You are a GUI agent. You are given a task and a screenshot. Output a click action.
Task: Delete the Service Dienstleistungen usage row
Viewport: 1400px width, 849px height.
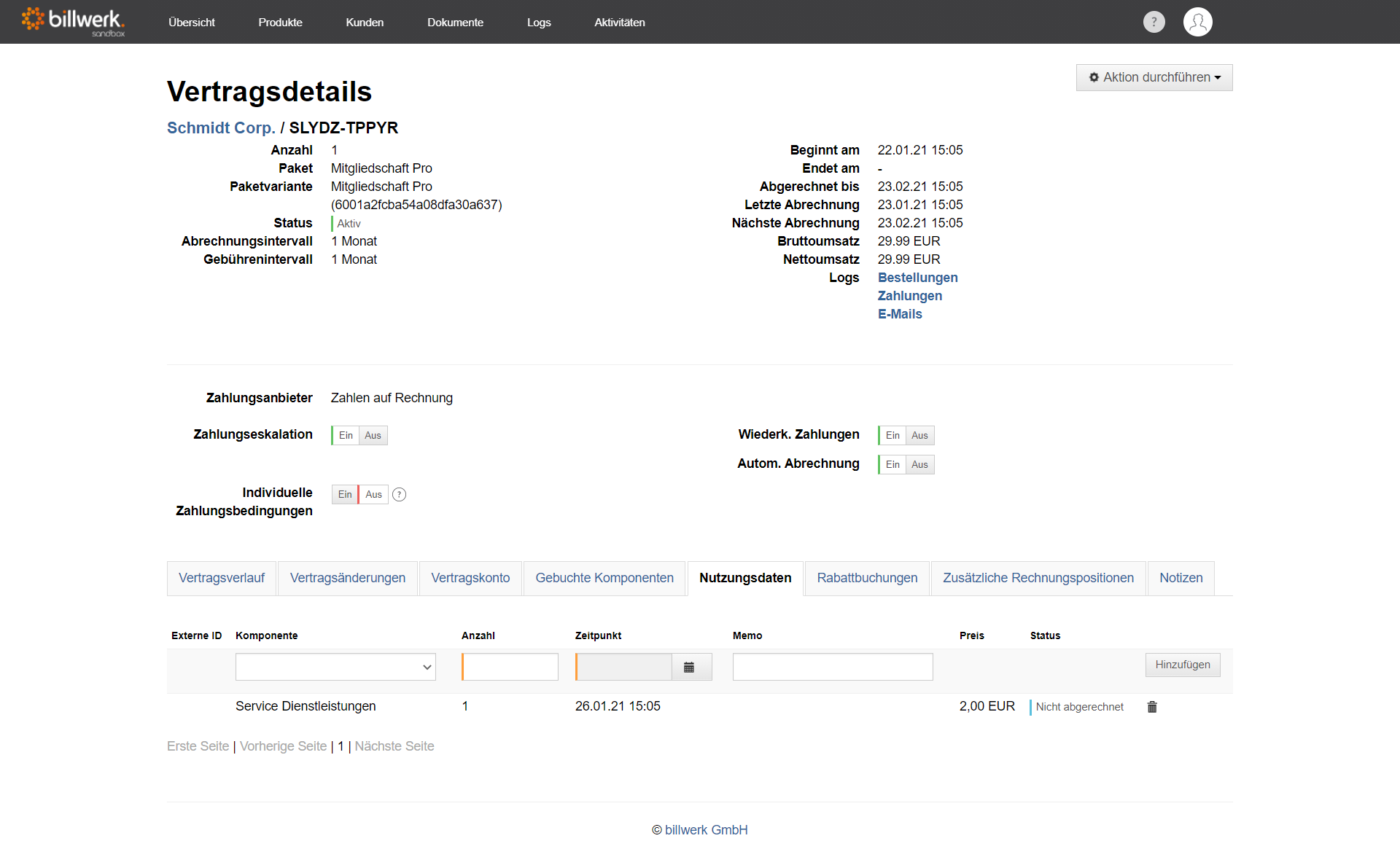[x=1152, y=707]
